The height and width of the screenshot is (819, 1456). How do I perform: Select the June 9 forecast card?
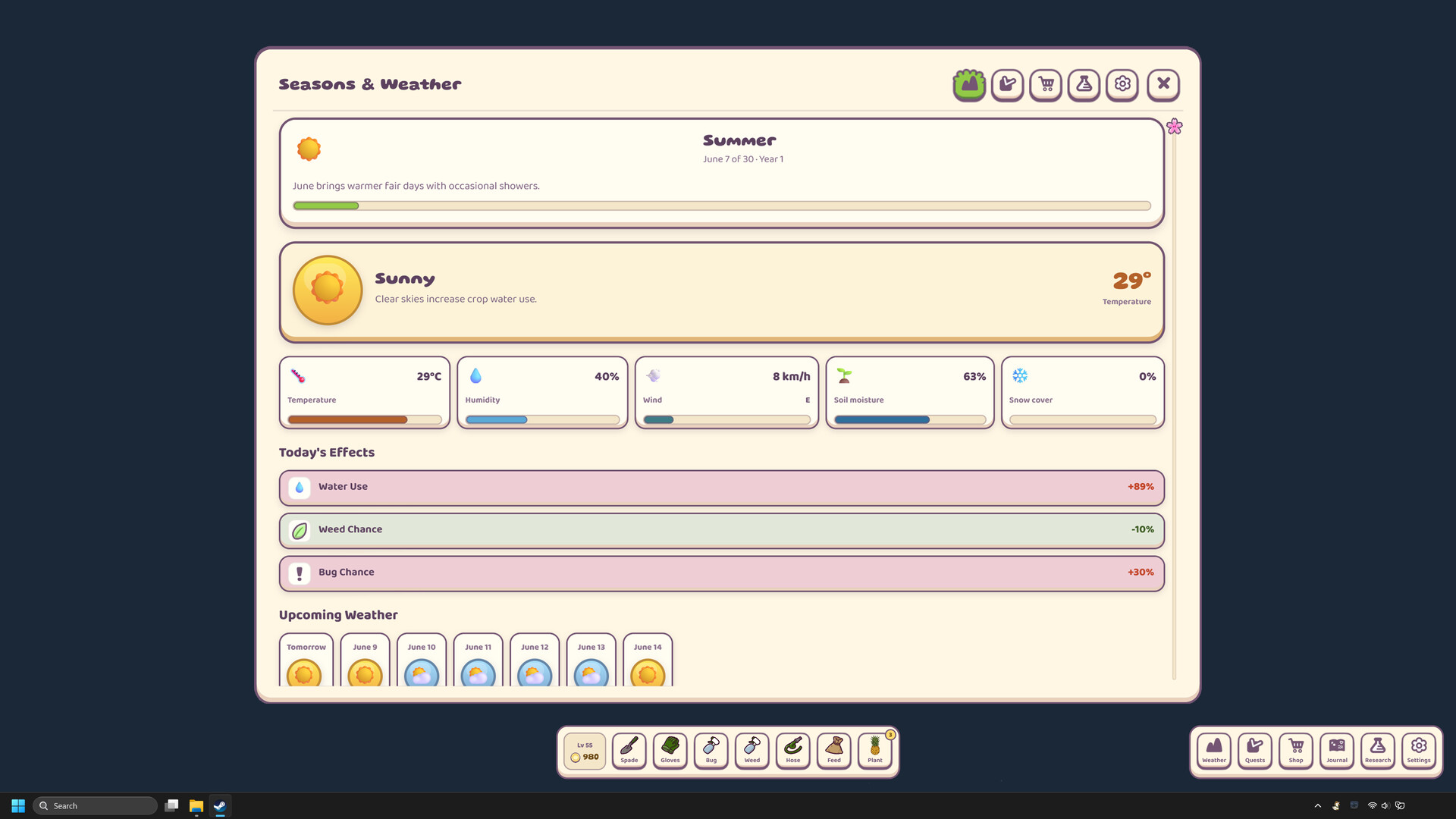tap(365, 660)
